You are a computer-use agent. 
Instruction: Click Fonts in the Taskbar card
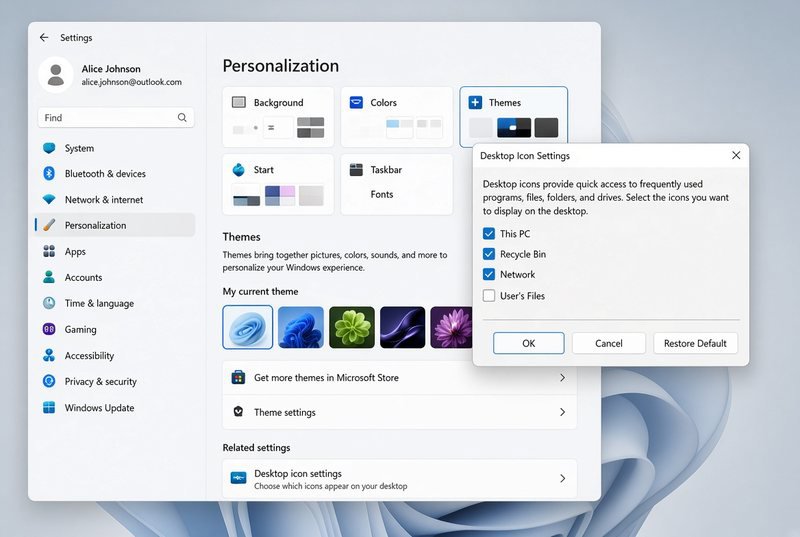[x=382, y=194]
